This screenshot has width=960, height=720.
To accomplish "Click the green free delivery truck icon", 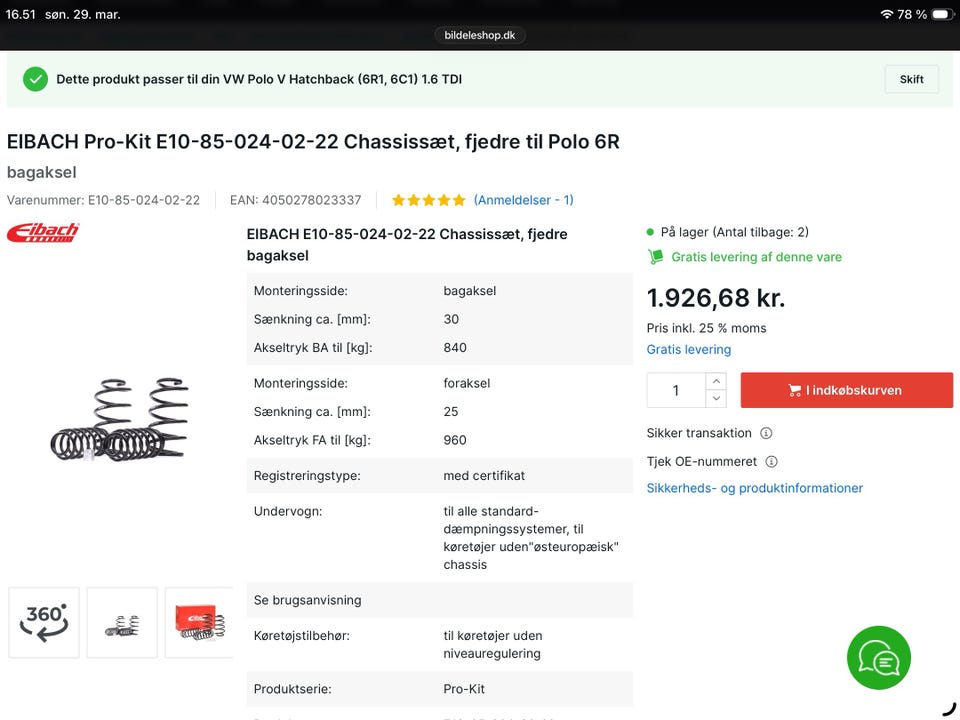I will point(656,257).
